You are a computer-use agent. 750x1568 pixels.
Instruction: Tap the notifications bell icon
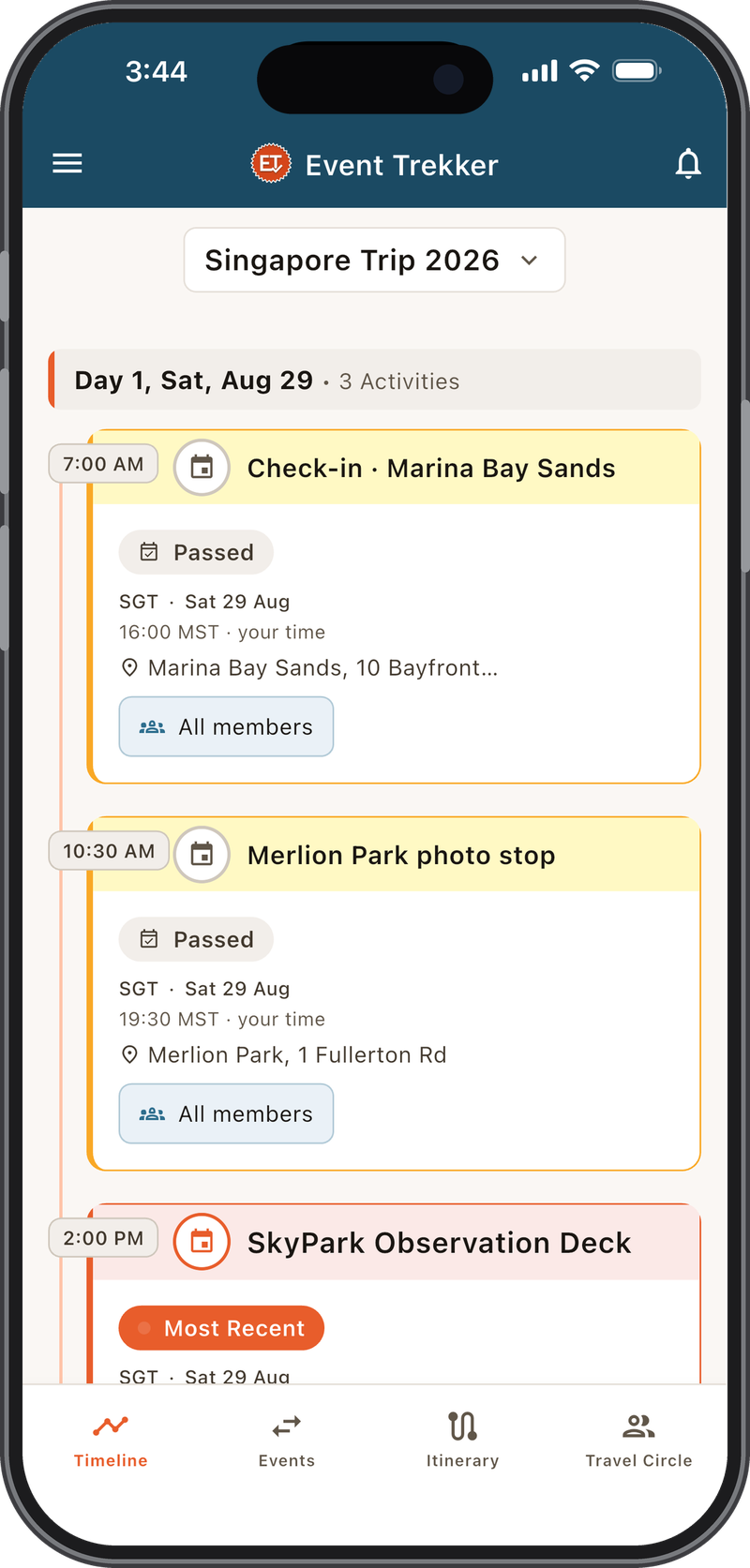click(x=688, y=164)
